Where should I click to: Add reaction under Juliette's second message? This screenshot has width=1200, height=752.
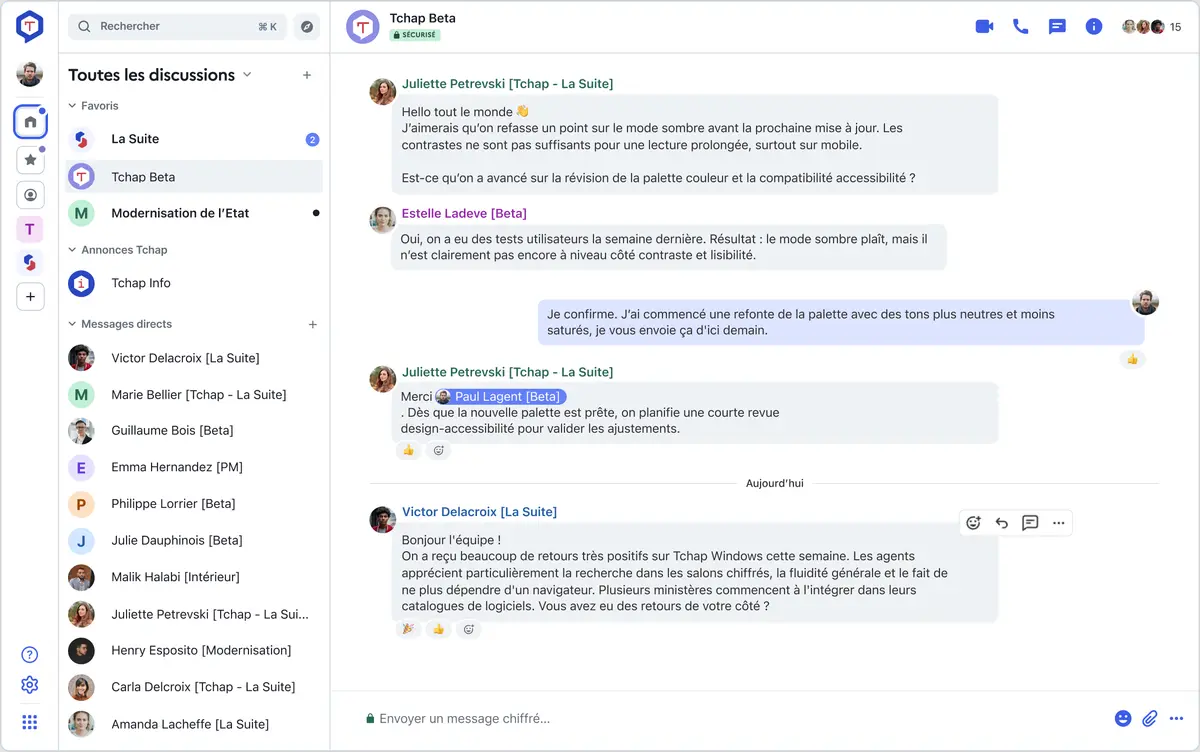point(437,451)
